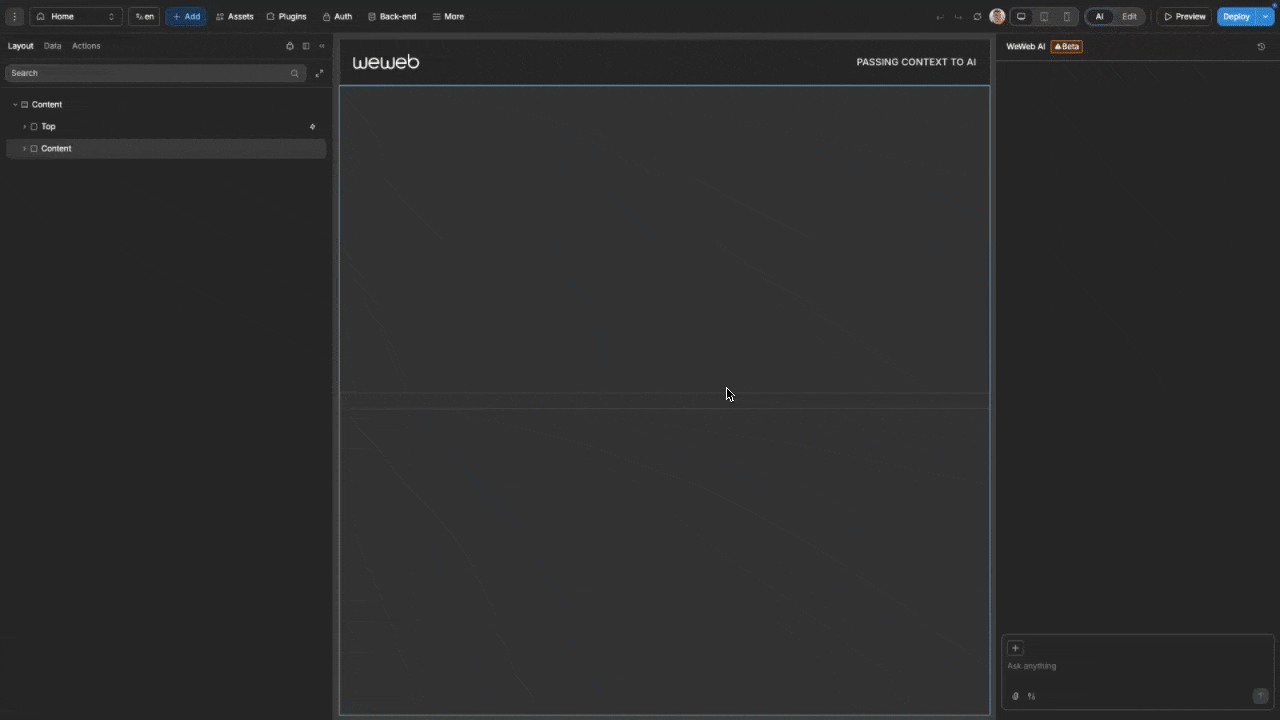Image resolution: width=1280 pixels, height=720 pixels.
Task: Click the attachment plus icon in AI chat
Action: (1015, 648)
